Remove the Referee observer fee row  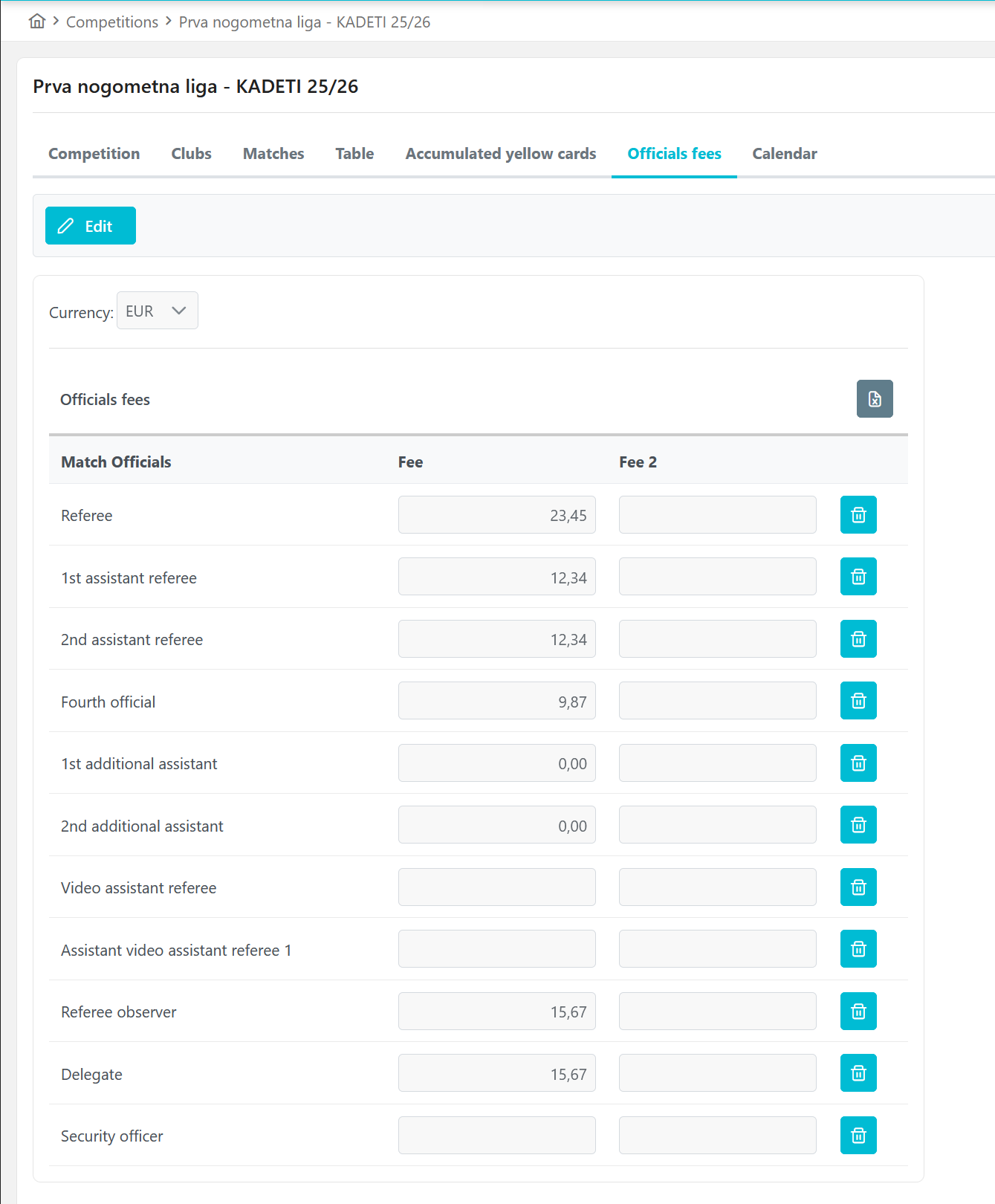[858, 1012]
